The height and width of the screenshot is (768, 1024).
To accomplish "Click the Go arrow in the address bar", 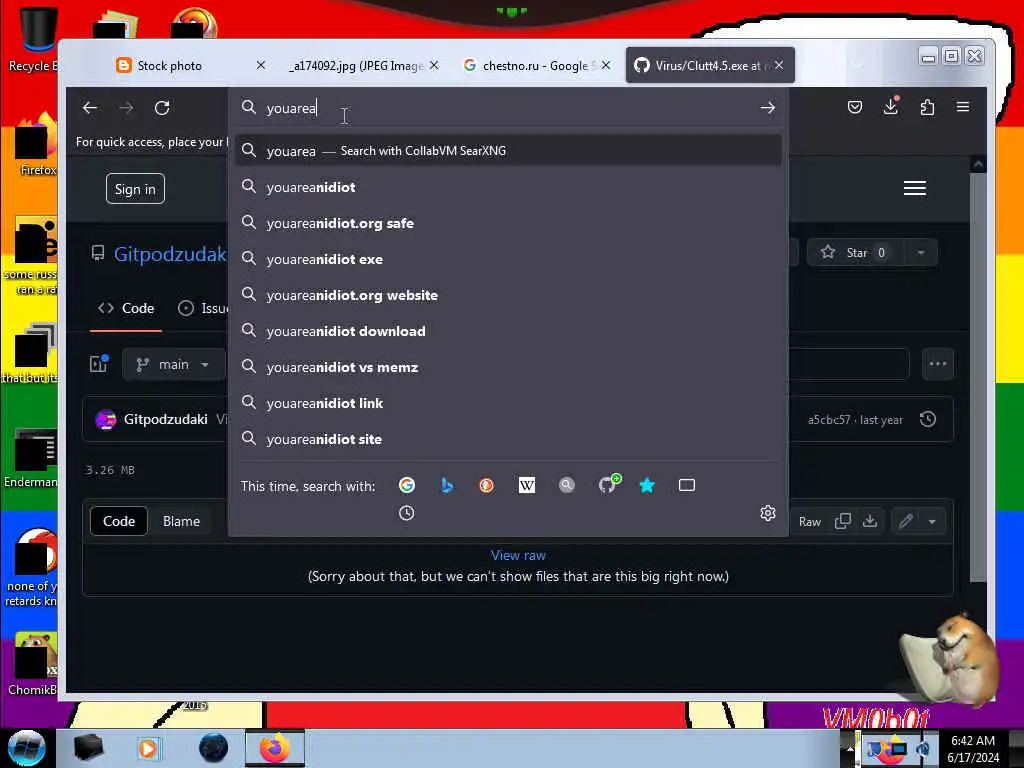I will pyautogui.click(x=767, y=108).
